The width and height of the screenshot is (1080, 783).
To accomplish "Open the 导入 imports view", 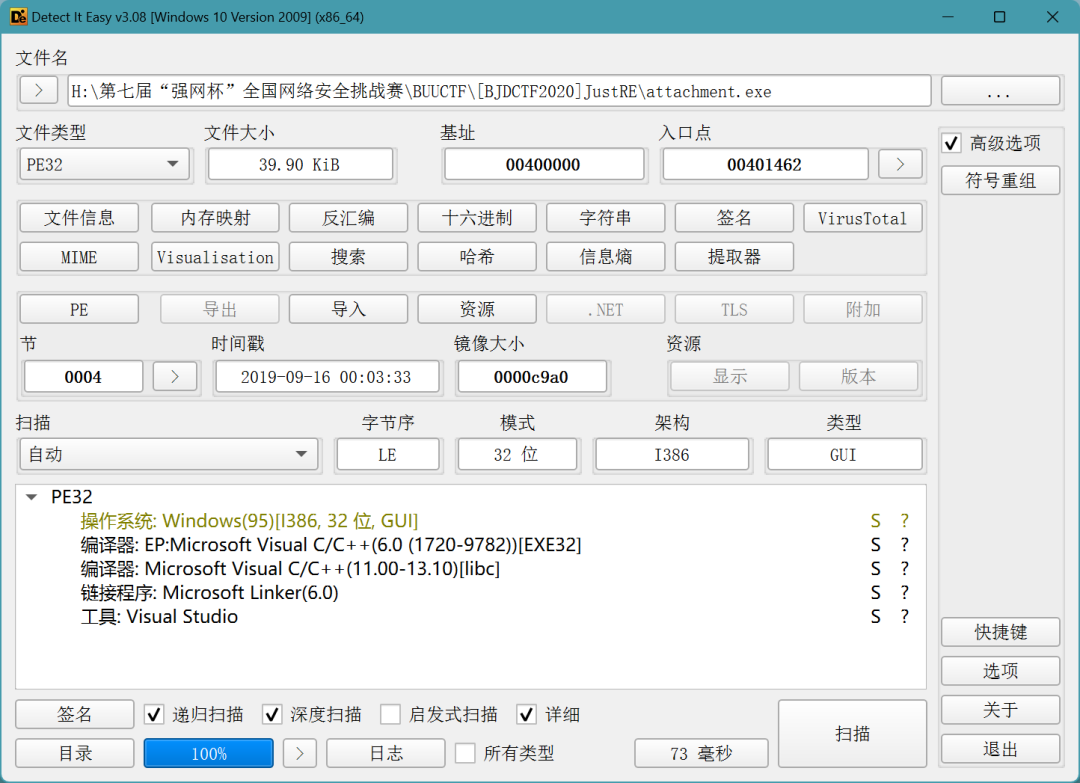I will point(348,309).
